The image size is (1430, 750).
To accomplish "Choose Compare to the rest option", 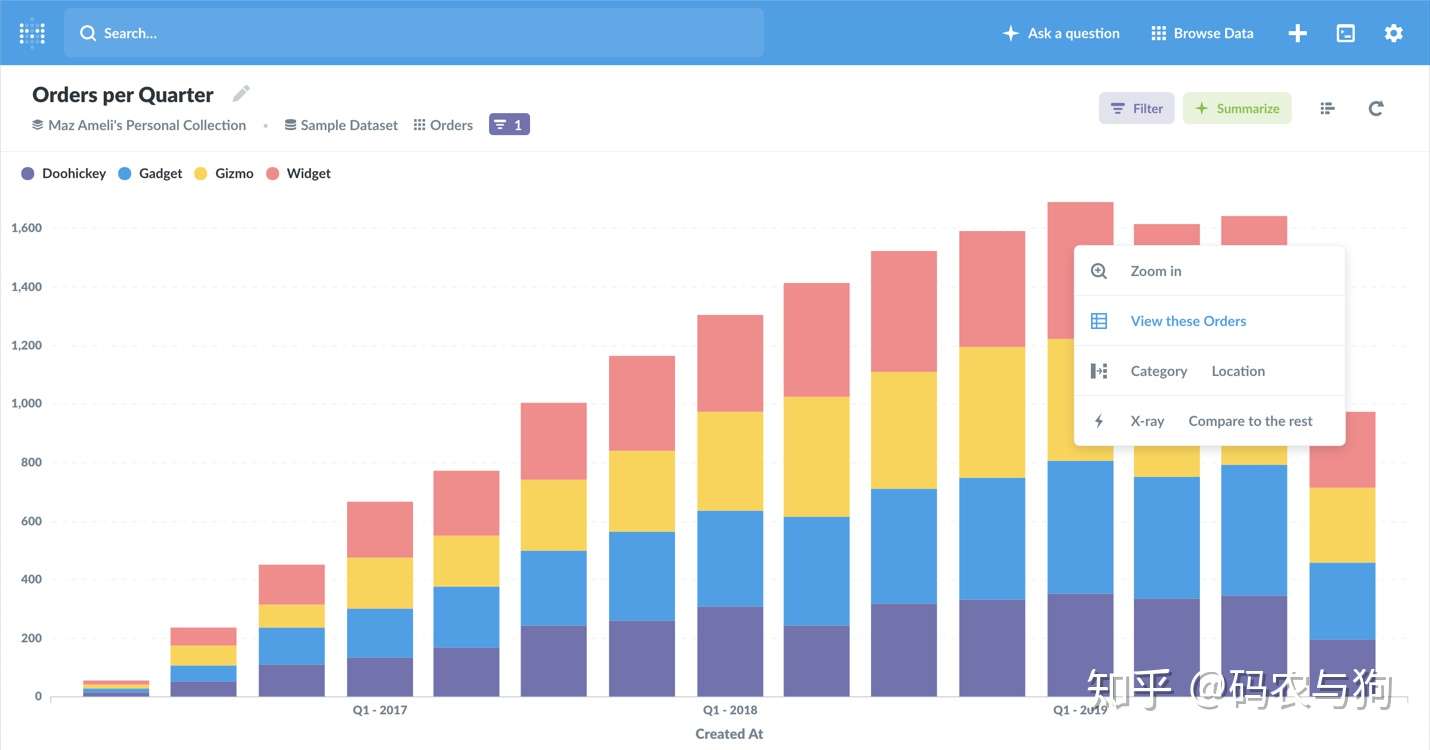I will coord(1250,421).
